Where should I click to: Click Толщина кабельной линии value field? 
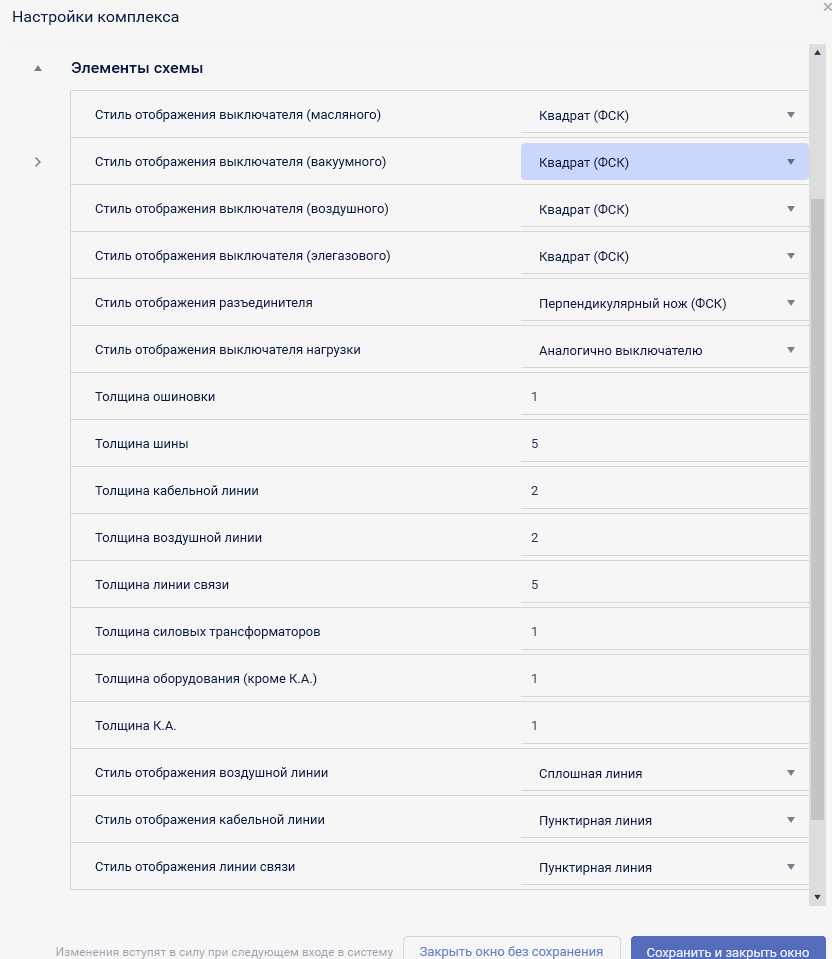point(664,491)
